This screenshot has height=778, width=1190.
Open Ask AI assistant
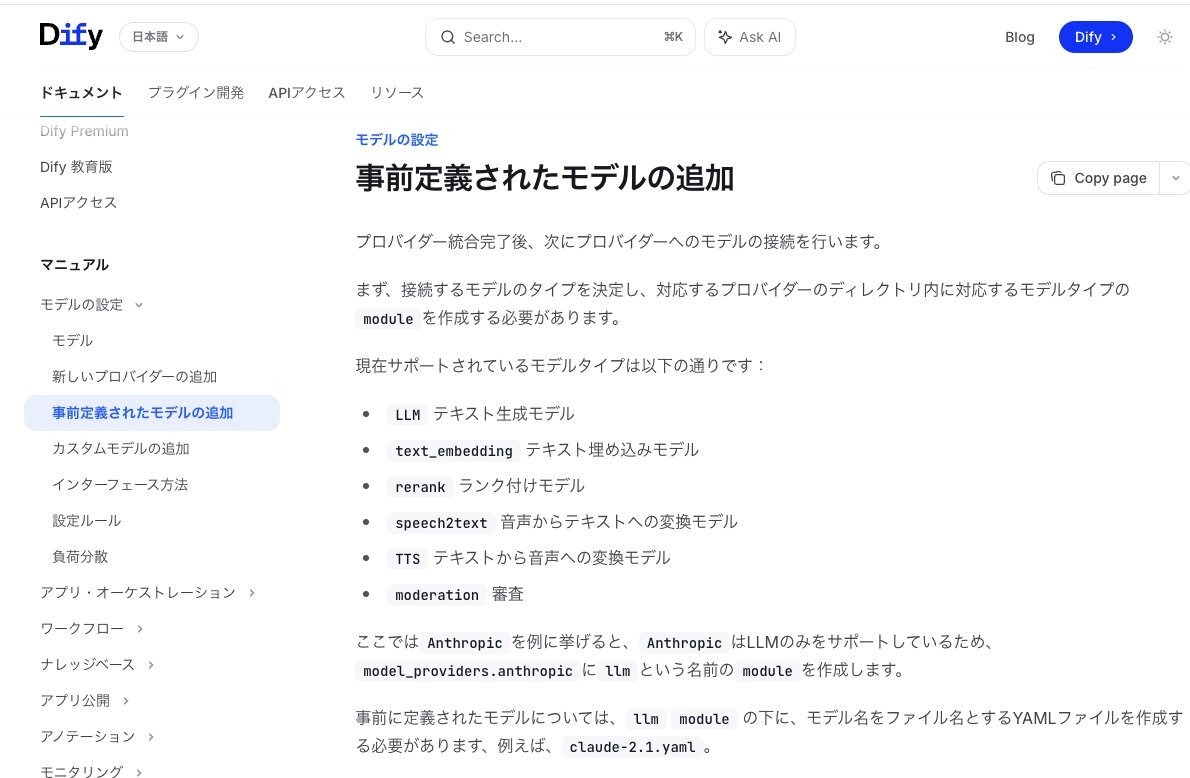(x=750, y=37)
